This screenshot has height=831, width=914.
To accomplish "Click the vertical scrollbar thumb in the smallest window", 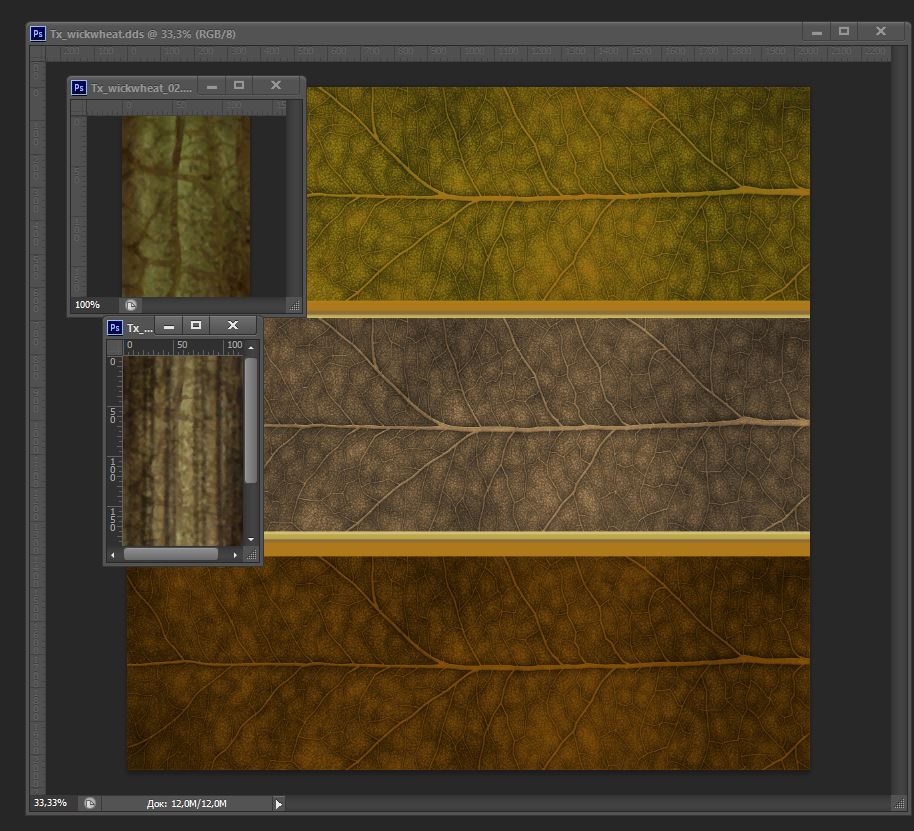I will pos(251,420).
